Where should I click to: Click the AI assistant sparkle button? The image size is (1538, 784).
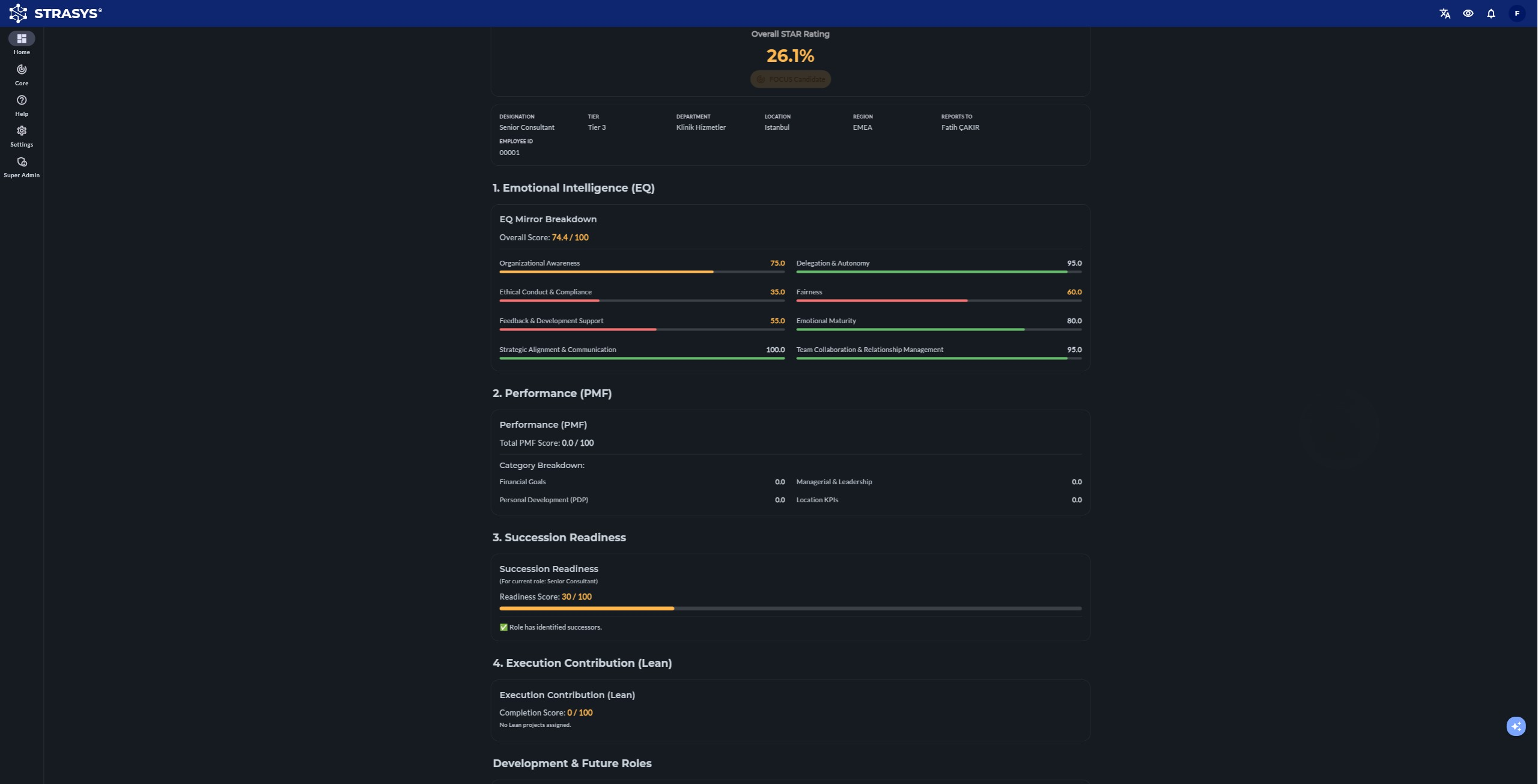[1516, 726]
